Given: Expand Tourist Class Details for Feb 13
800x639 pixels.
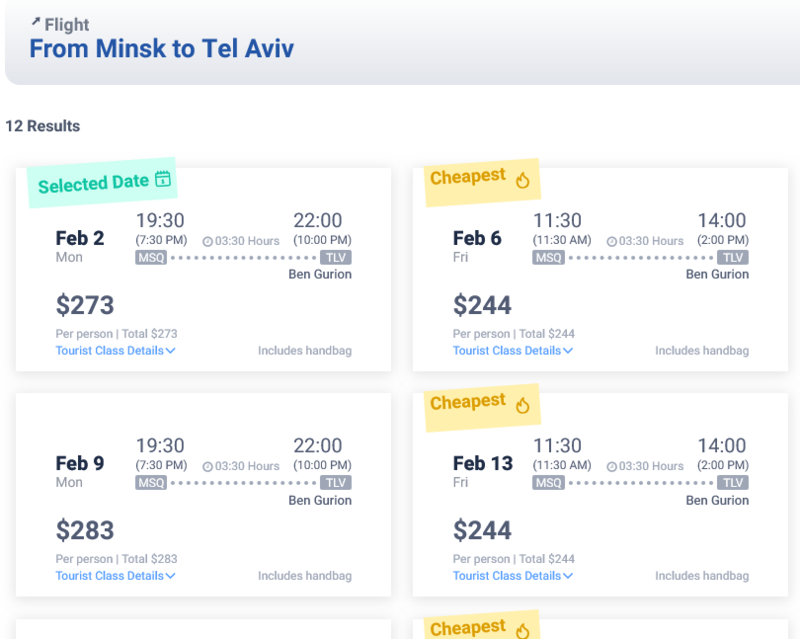Looking at the screenshot, I should pyautogui.click(x=512, y=576).
